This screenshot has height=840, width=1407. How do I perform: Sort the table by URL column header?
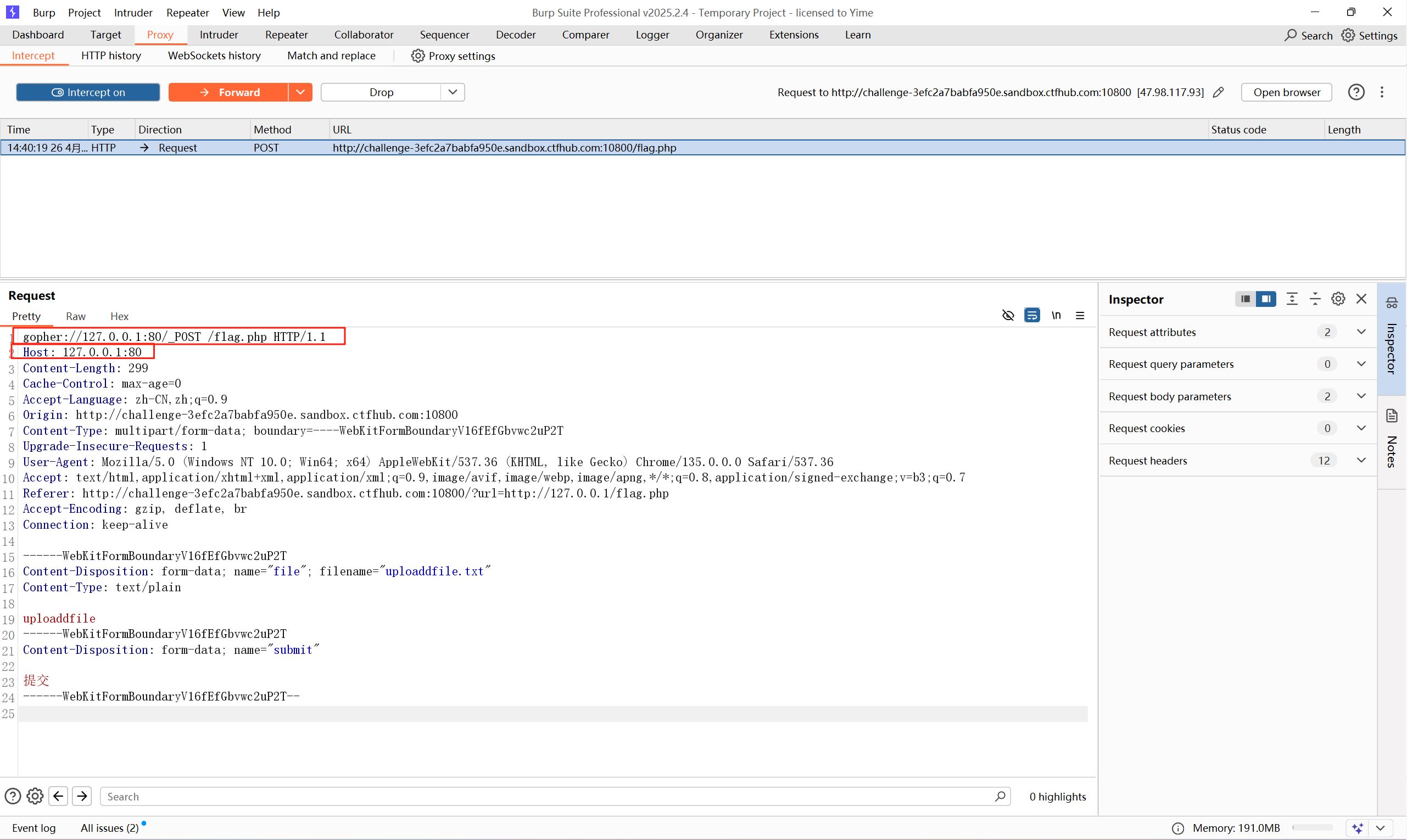click(x=768, y=130)
